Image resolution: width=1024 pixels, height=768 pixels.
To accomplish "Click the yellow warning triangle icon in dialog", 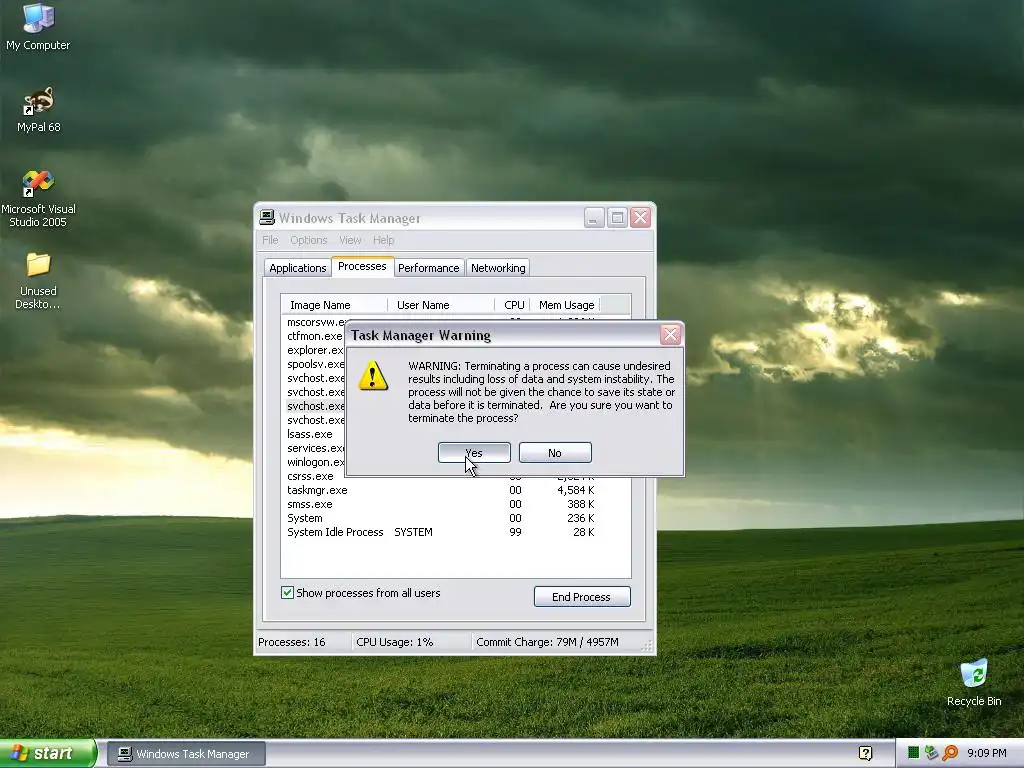I will (x=373, y=376).
